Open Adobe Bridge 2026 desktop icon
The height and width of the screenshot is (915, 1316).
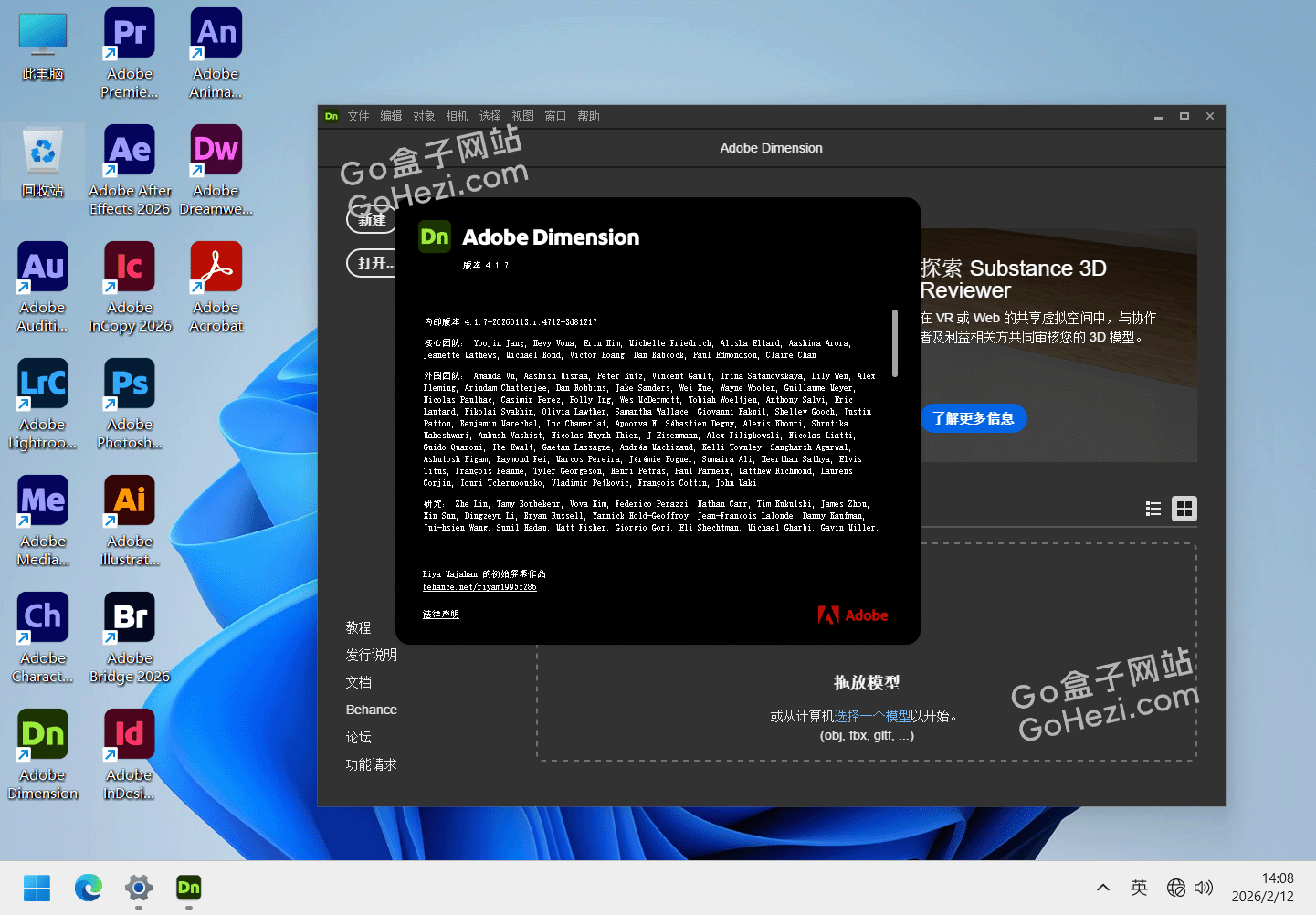tap(130, 637)
